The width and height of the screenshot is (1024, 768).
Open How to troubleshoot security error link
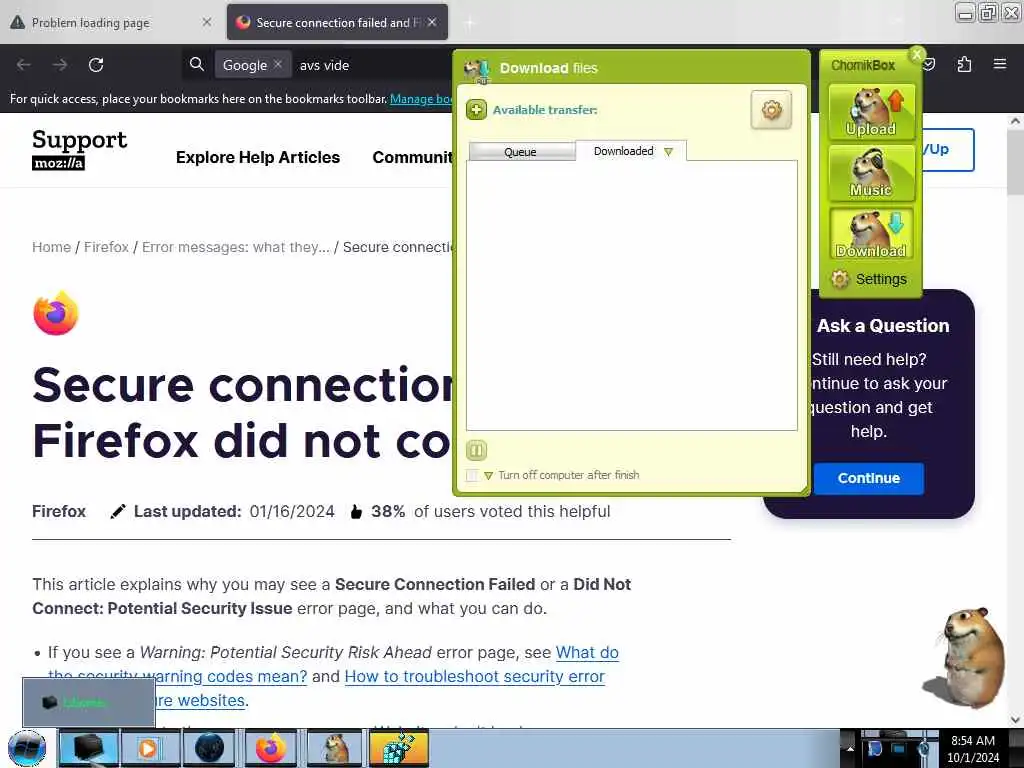click(x=474, y=677)
